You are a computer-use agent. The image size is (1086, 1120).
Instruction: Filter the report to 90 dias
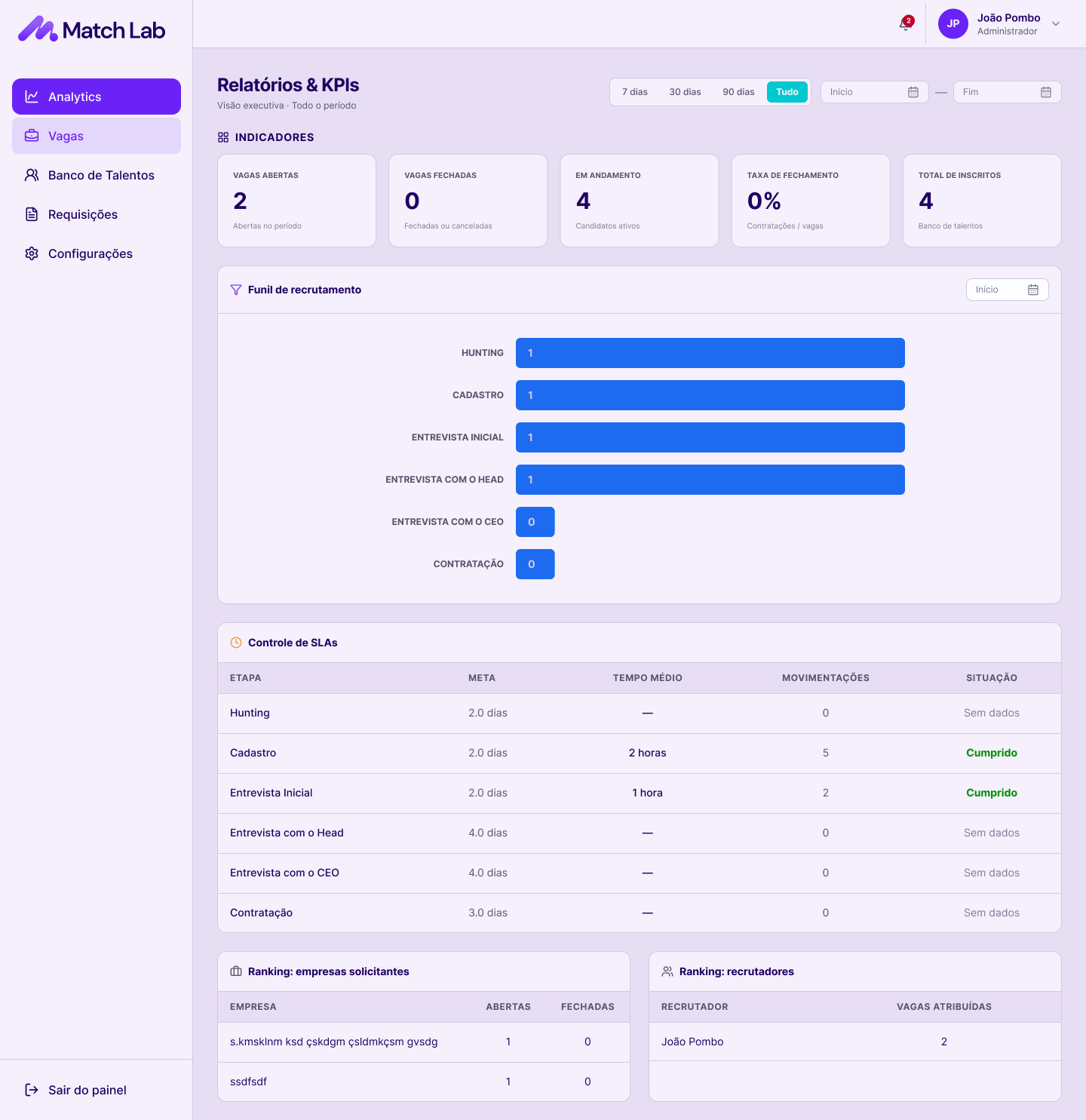coord(739,92)
